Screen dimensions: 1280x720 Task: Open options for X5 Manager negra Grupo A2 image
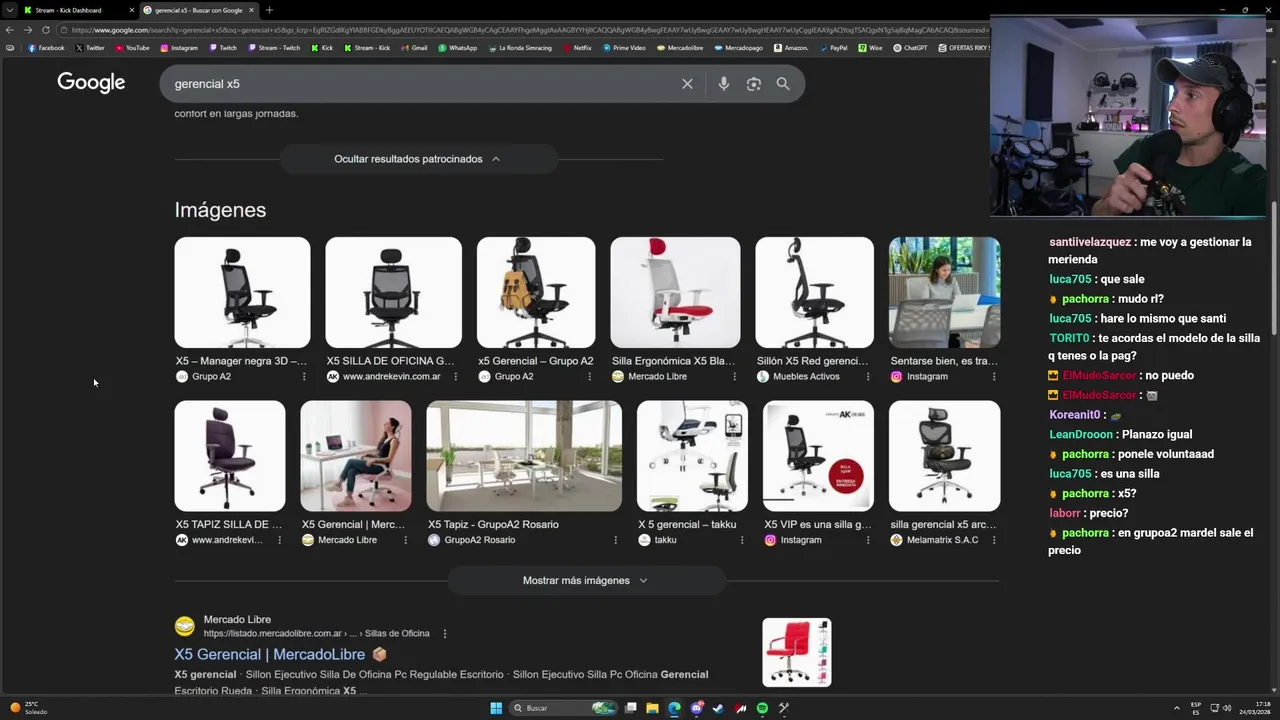304,377
